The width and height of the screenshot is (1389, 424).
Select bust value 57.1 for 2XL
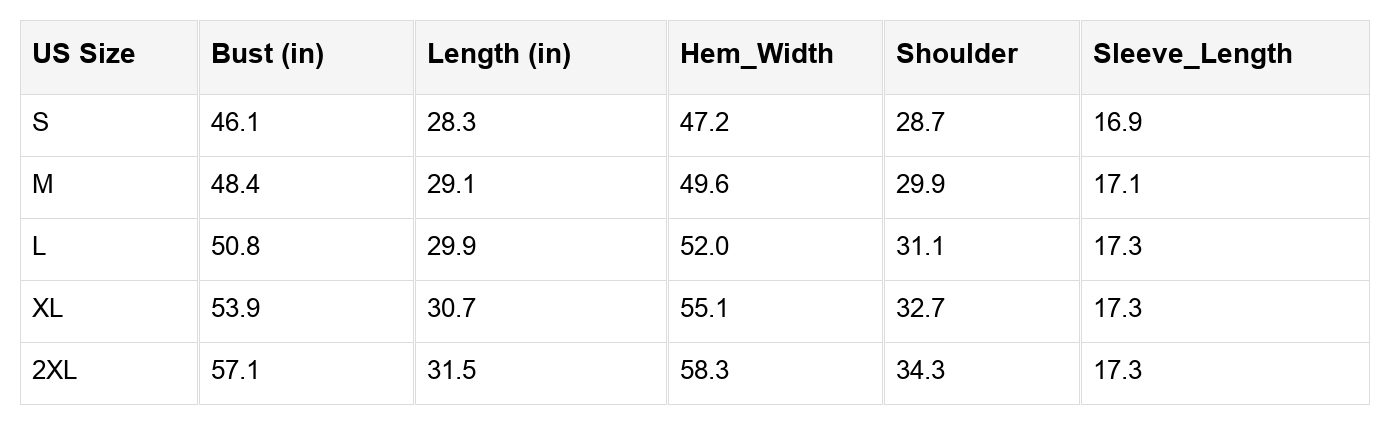[235, 371]
